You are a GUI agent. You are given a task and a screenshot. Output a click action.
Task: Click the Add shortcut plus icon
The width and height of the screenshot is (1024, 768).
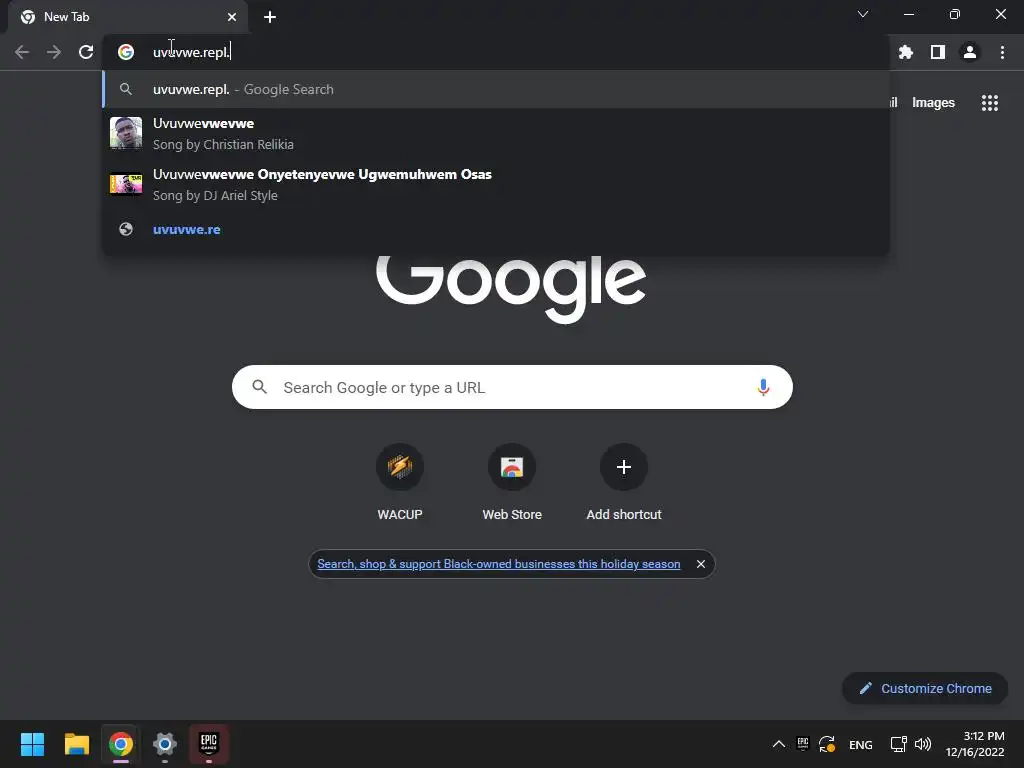click(624, 467)
